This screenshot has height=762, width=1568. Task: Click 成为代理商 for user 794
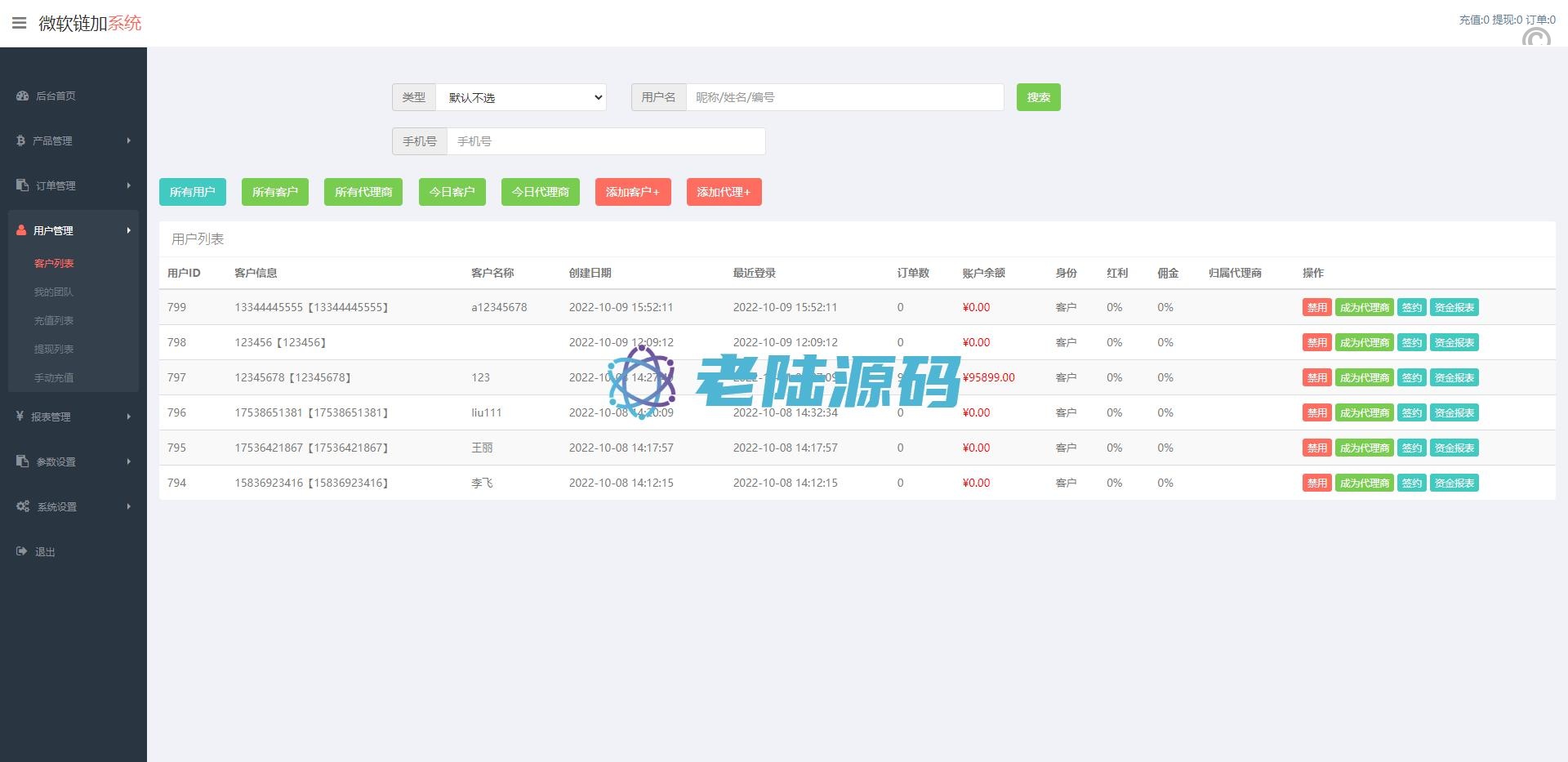pos(1365,483)
